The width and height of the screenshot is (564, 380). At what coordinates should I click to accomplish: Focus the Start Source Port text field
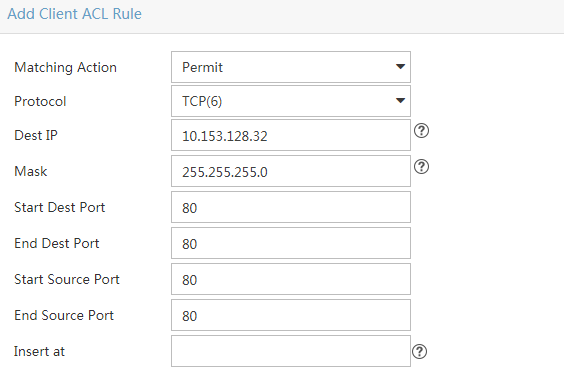click(x=291, y=279)
